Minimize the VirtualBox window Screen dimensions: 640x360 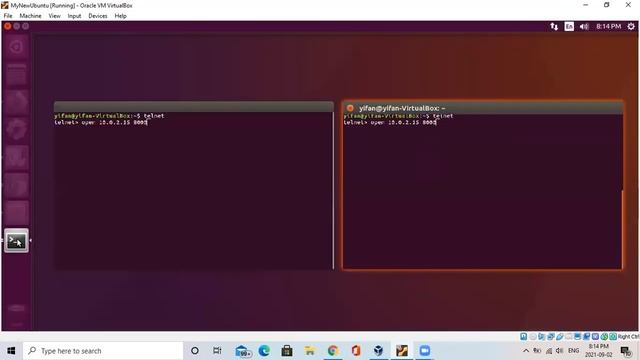click(x=586, y=5)
